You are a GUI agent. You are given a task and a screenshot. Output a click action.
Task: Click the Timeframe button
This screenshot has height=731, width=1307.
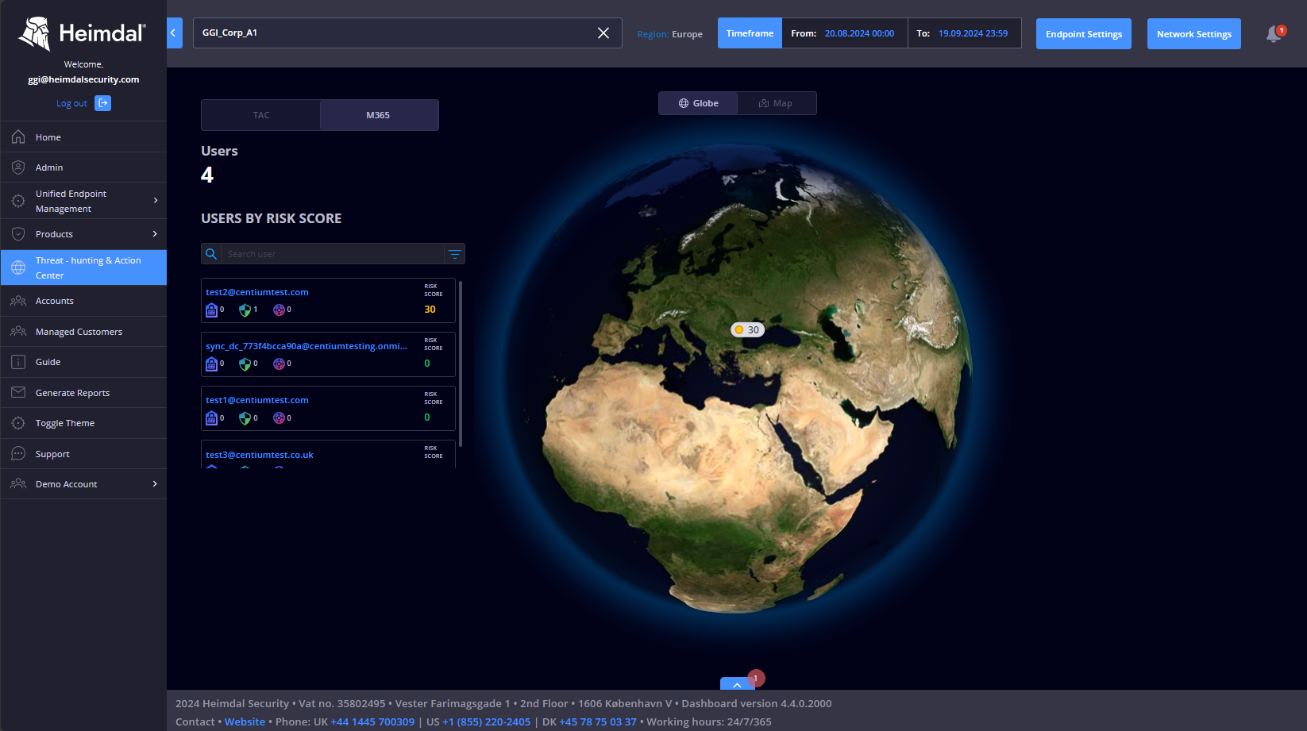(x=749, y=33)
